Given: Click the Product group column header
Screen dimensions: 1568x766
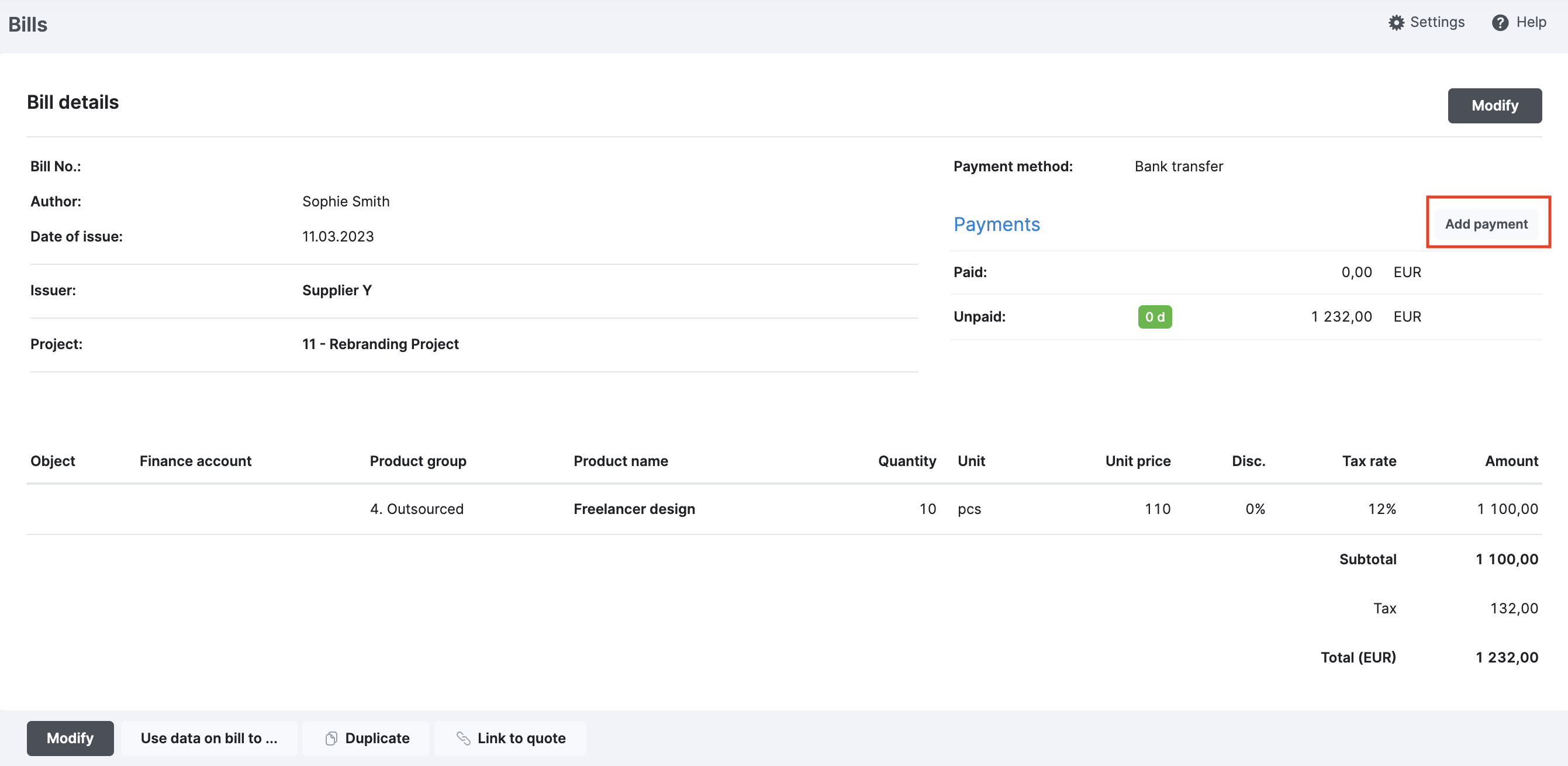Looking at the screenshot, I should pos(418,461).
